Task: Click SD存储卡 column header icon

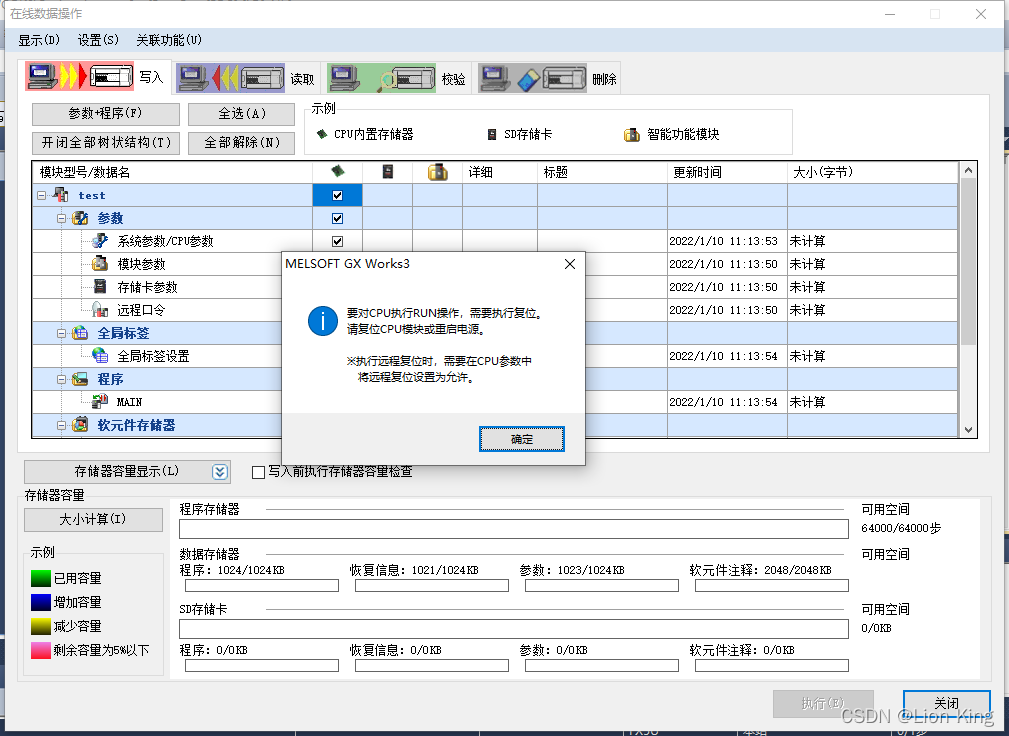Action: (x=387, y=172)
